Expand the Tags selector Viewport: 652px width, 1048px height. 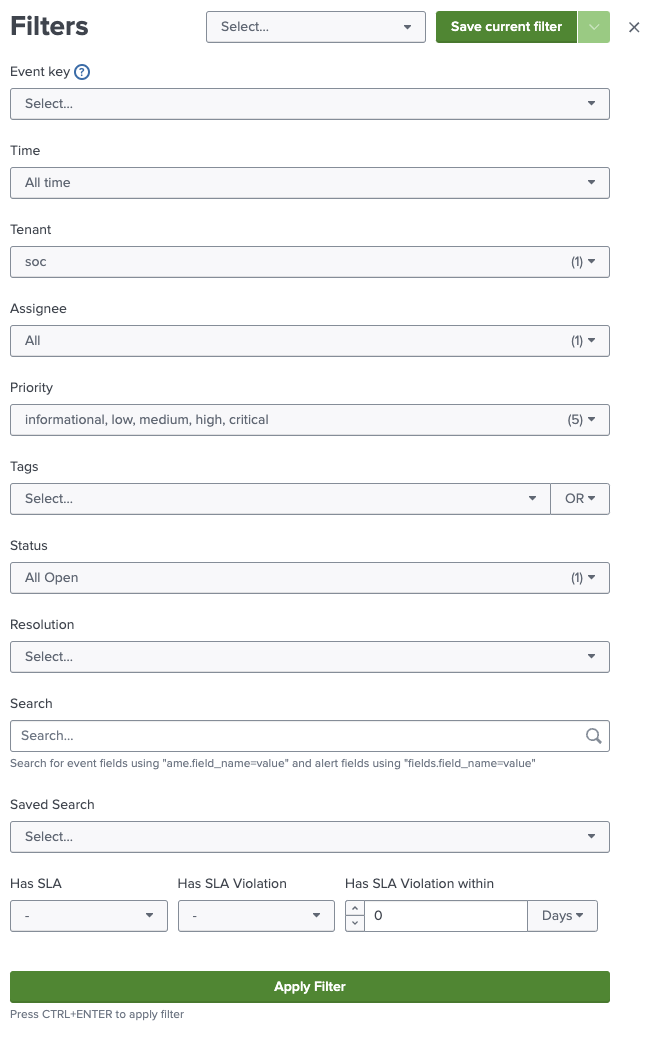tap(280, 498)
